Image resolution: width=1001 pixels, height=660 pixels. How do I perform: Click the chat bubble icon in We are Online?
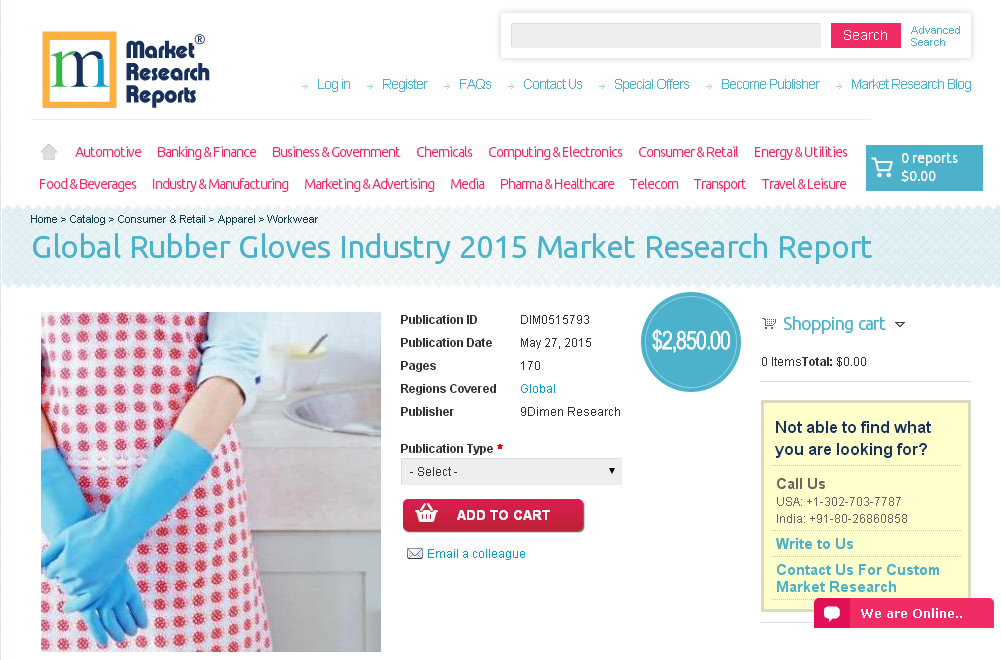(x=832, y=613)
